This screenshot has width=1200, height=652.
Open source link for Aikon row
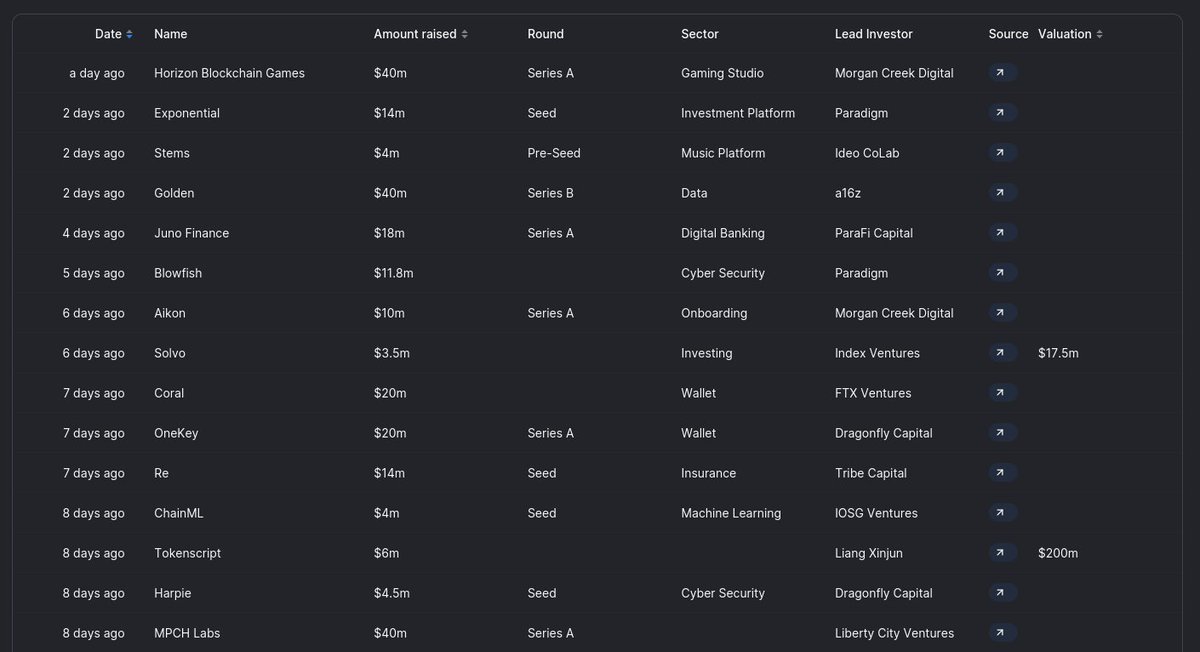point(1002,313)
